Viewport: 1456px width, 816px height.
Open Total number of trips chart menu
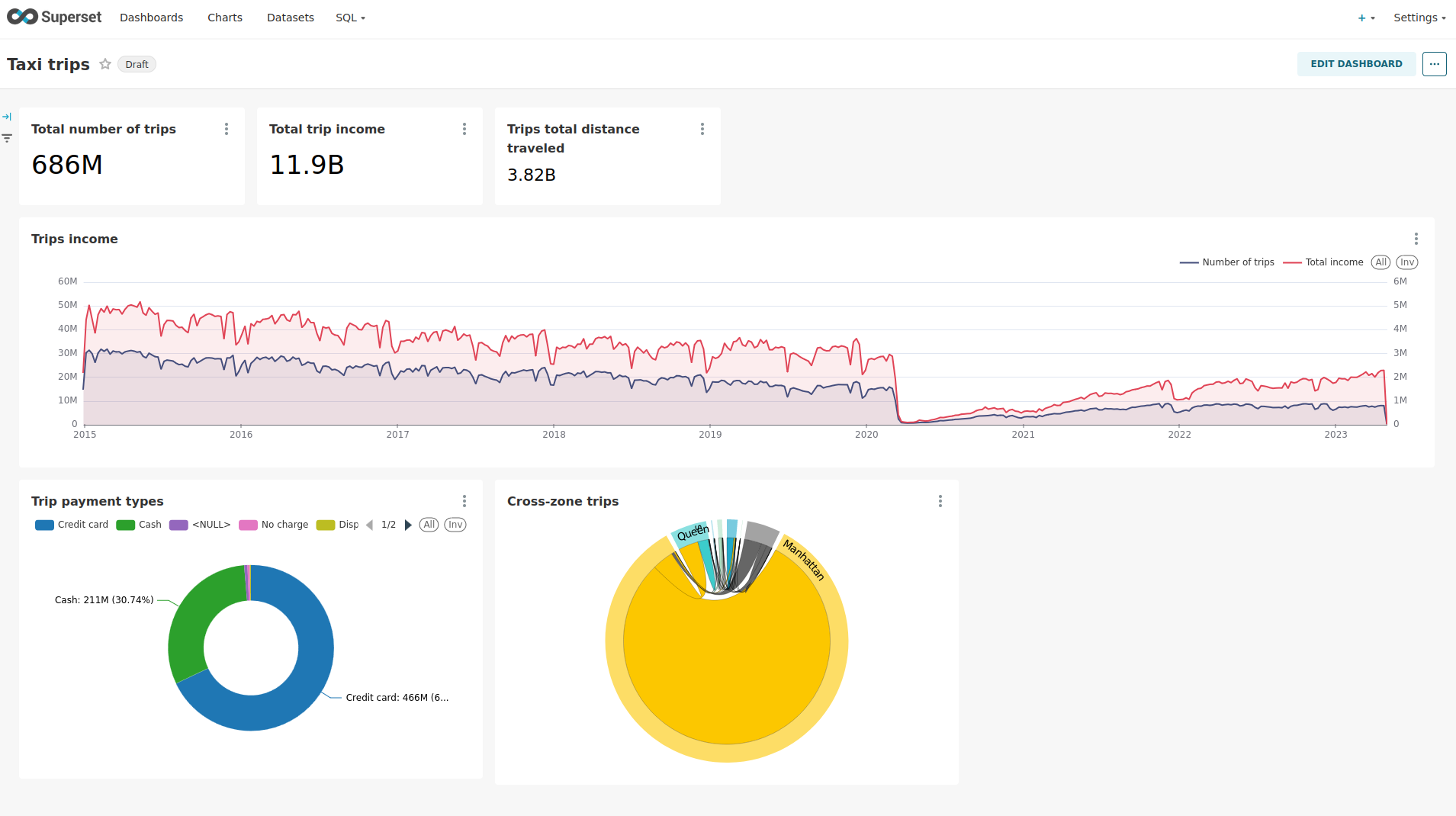tap(227, 129)
